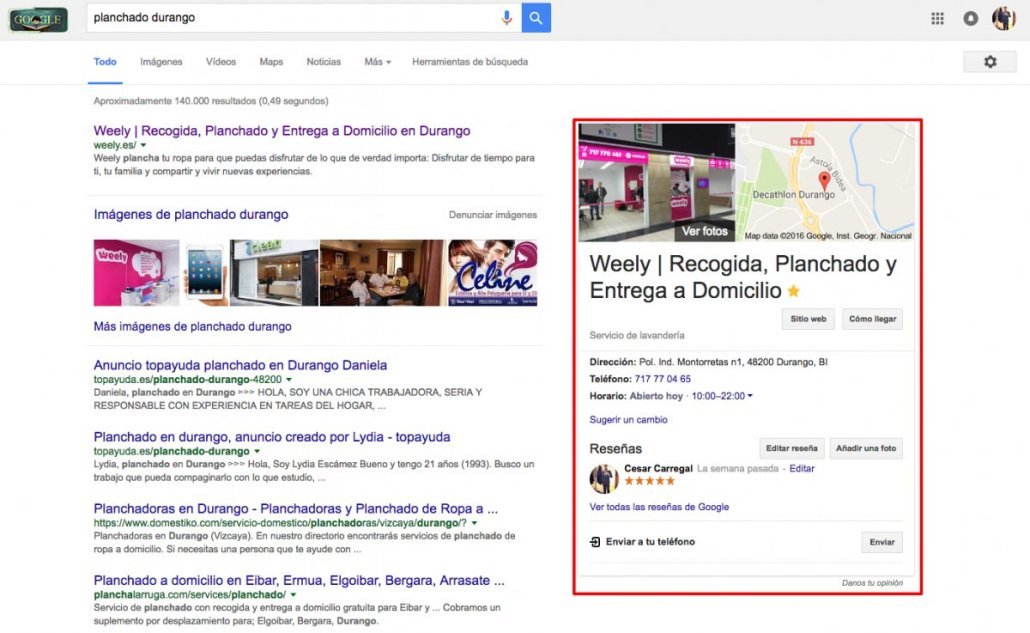1030x633 pixels.
Task: Call phone number 717 77 04 65
Action: click(x=662, y=379)
